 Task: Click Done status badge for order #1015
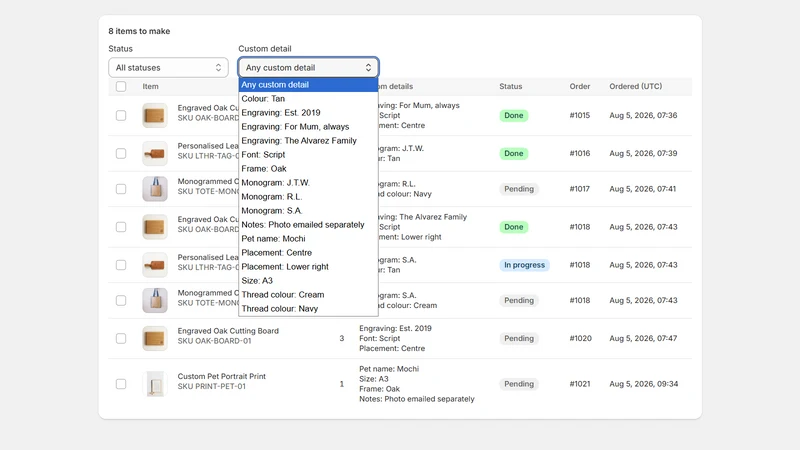514,115
